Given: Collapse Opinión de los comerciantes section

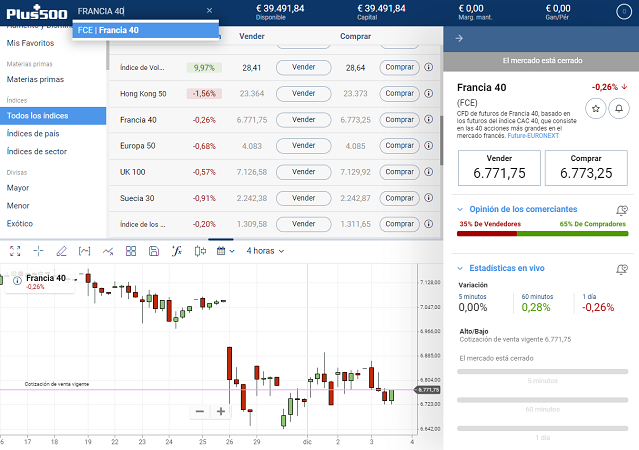Looking at the screenshot, I should tap(460, 210).
